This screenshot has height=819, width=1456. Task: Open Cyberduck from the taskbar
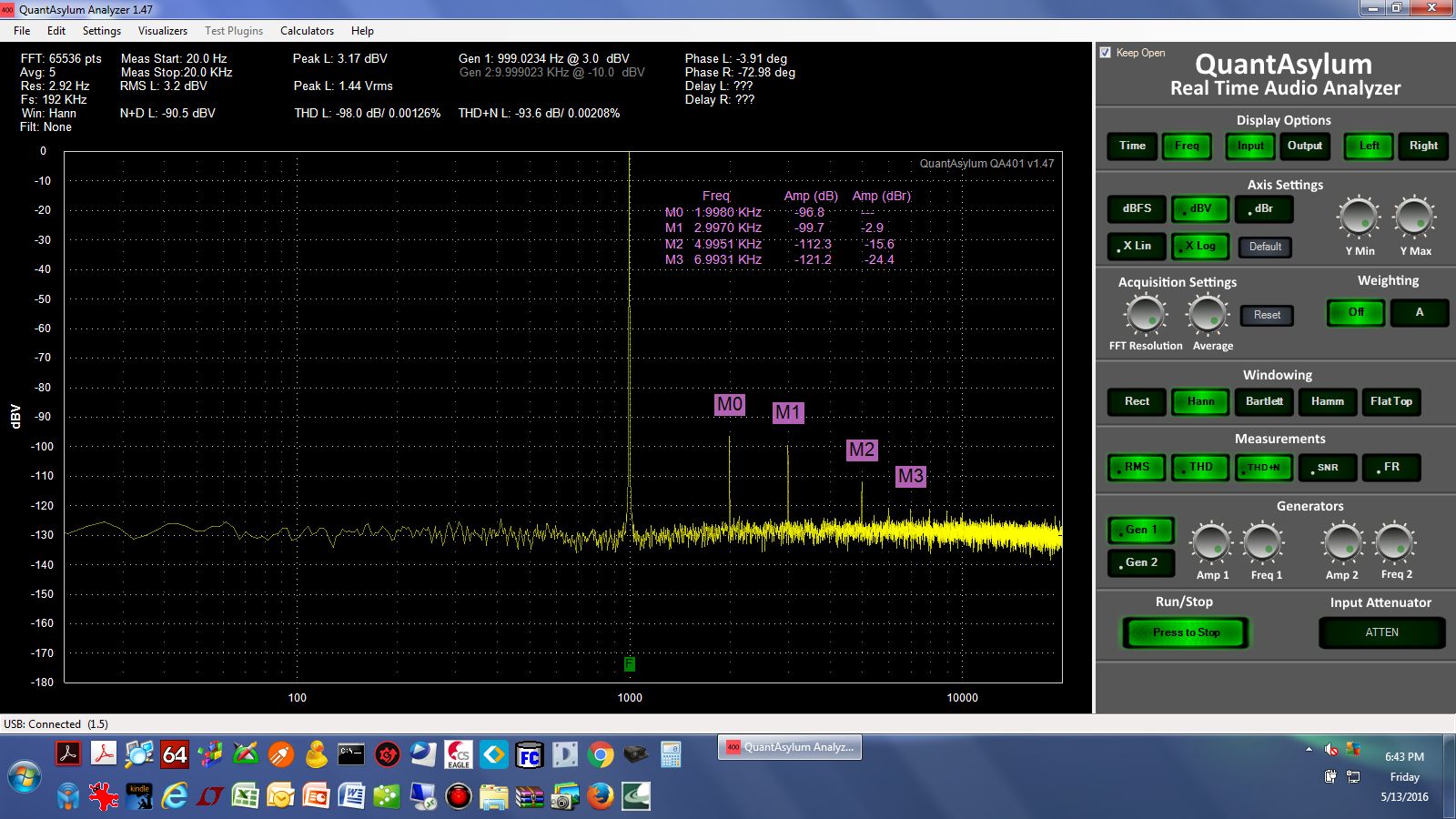point(316,754)
